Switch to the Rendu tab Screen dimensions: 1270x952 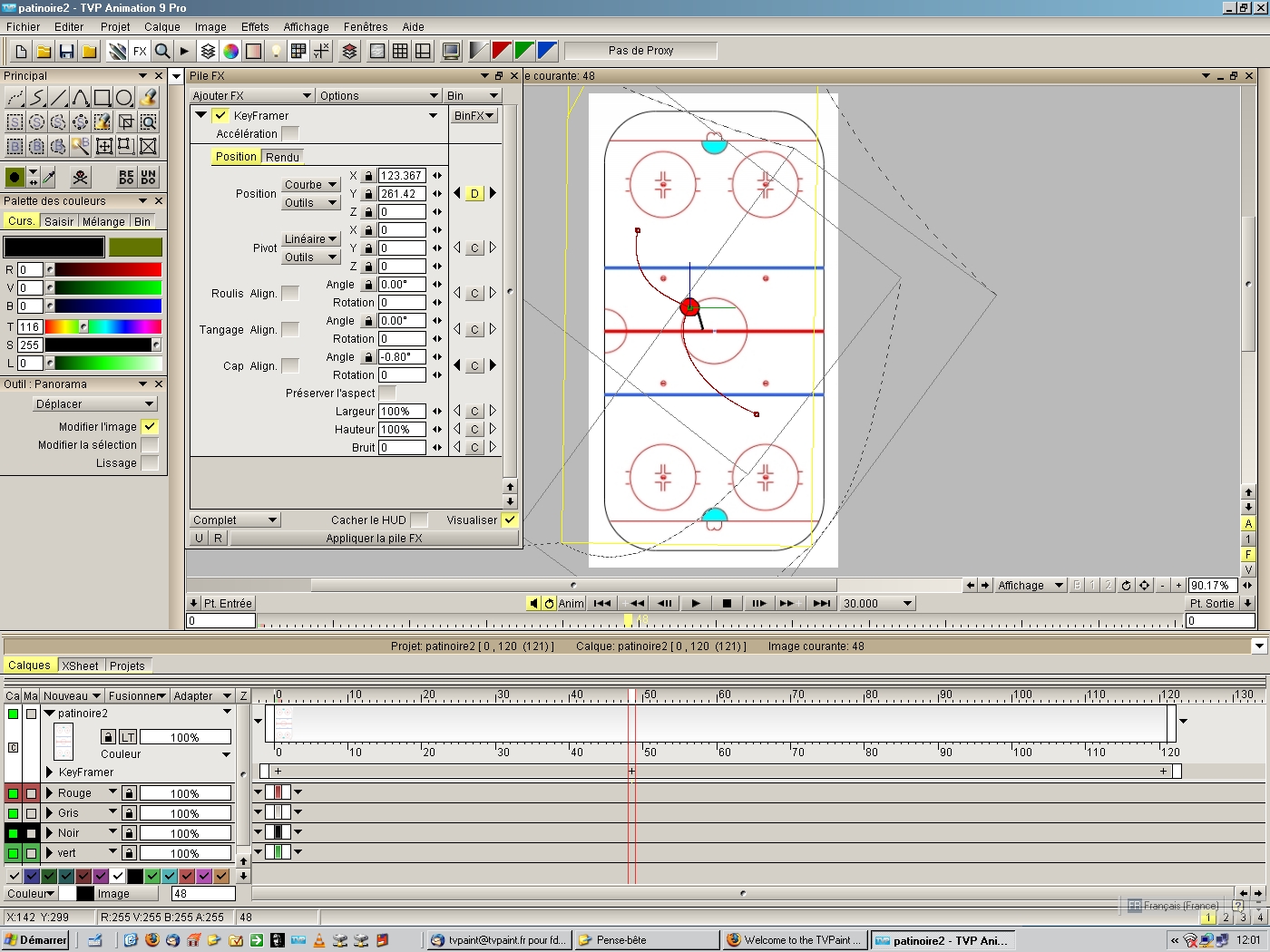[x=282, y=157]
